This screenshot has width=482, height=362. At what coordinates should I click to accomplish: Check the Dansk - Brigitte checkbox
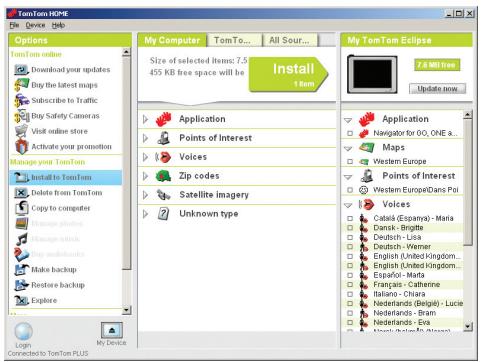pyautogui.click(x=350, y=228)
